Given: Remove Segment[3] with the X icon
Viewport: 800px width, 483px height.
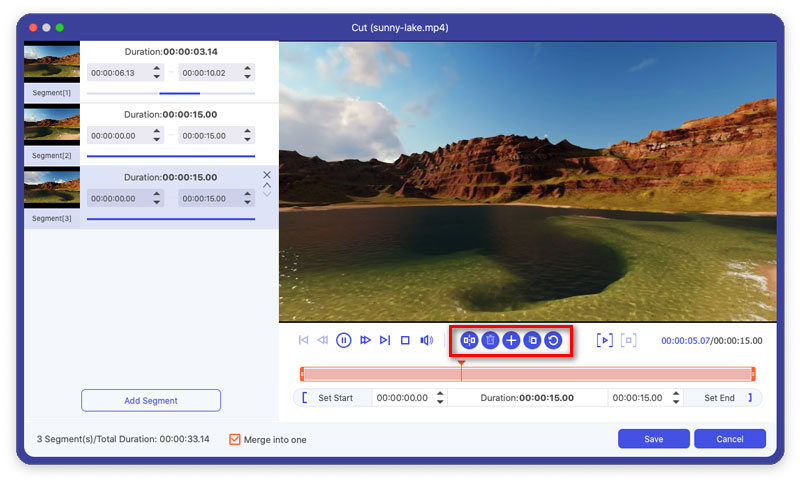Looking at the screenshot, I should 267,175.
